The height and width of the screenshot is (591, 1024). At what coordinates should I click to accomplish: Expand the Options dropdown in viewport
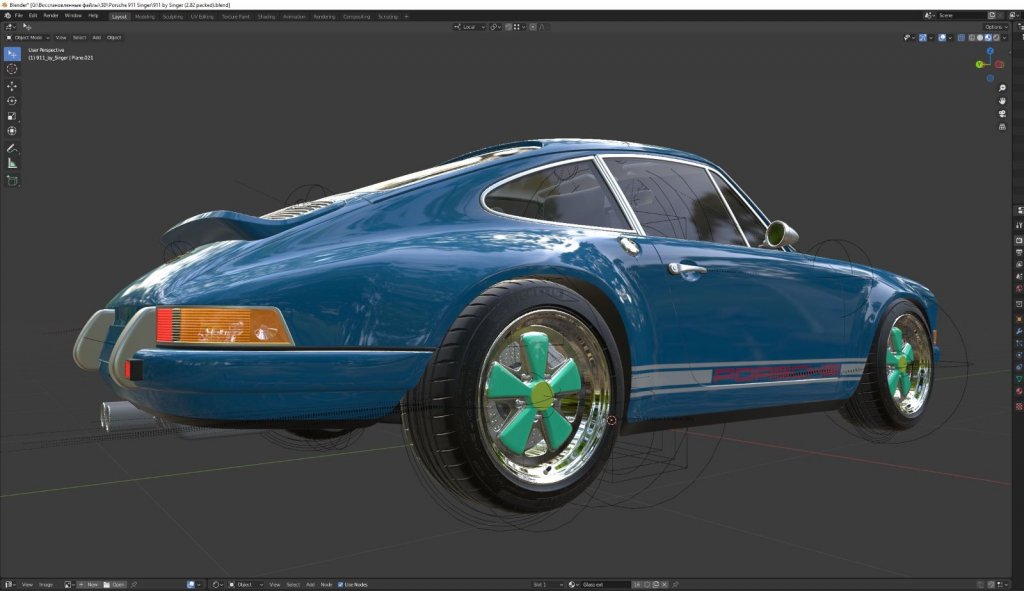996,27
